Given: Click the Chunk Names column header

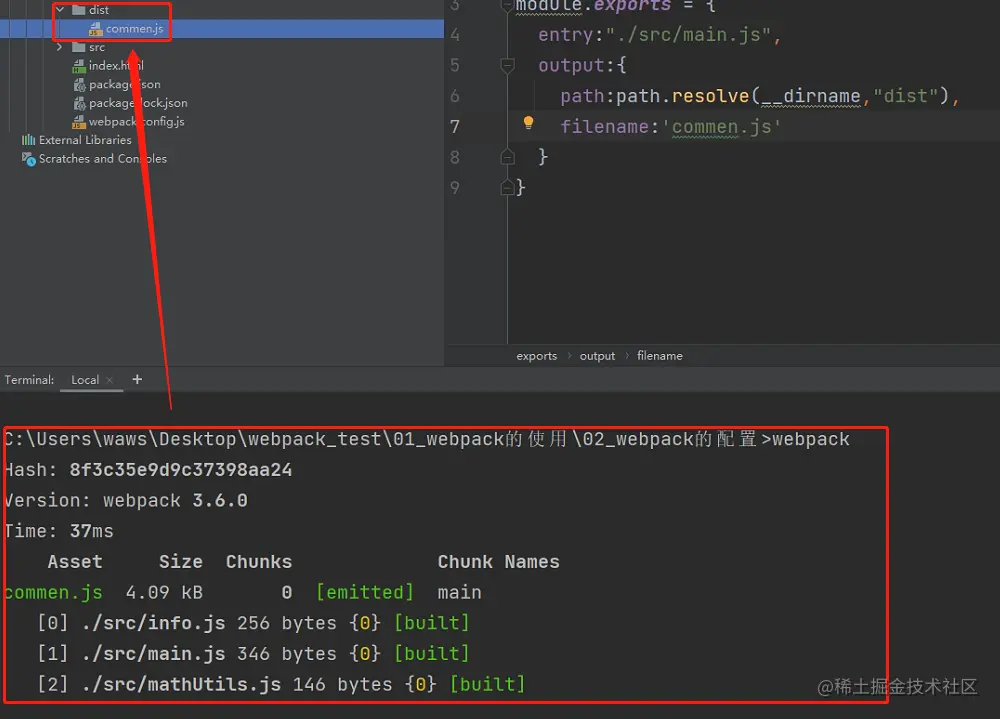Looking at the screenshot, I should click(499, 562).
